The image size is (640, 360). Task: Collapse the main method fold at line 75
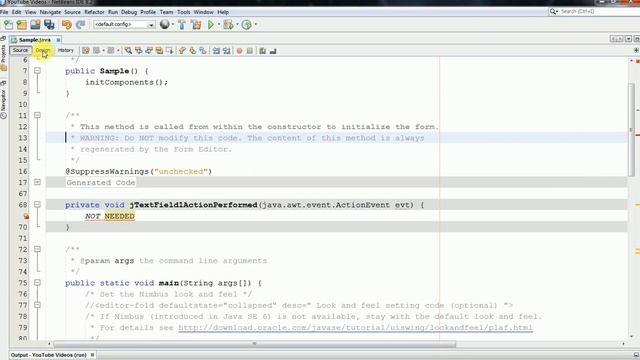tap(37, 282)
